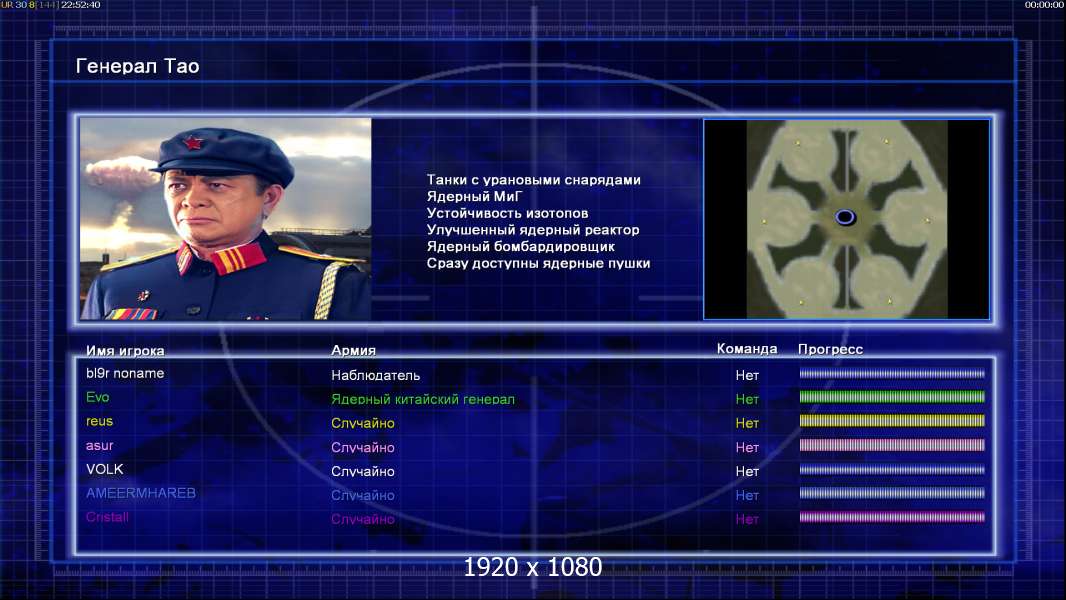Select player name 'bl9r noname'
The image size is (1066, 600).
125,373
